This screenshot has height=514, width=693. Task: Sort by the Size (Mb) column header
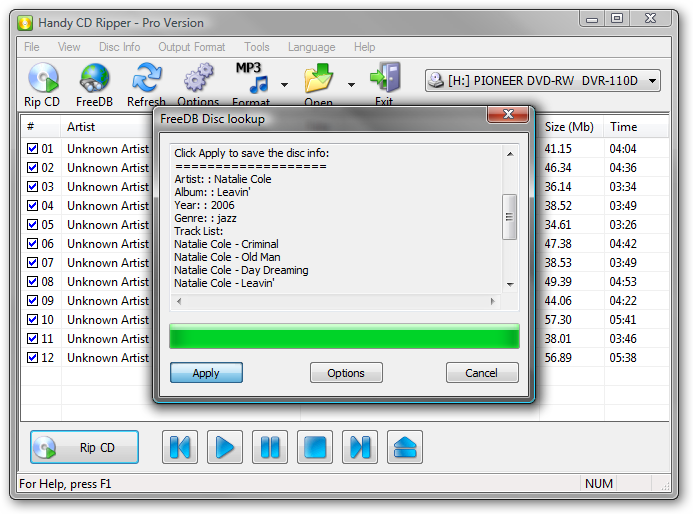[569, 127]
